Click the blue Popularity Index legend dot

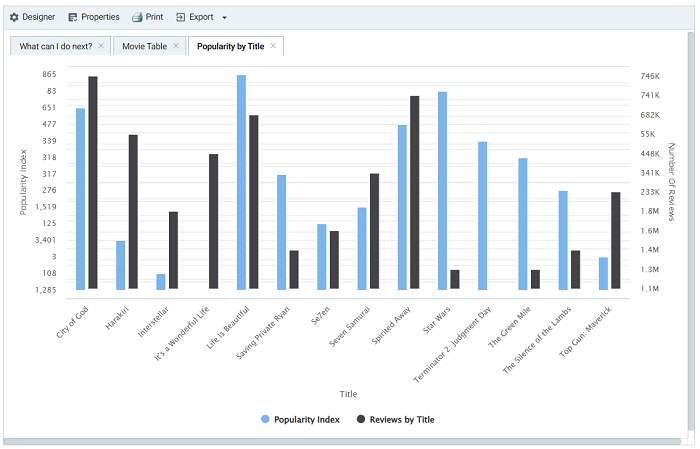pyautogui.click(x=265, y=420)
